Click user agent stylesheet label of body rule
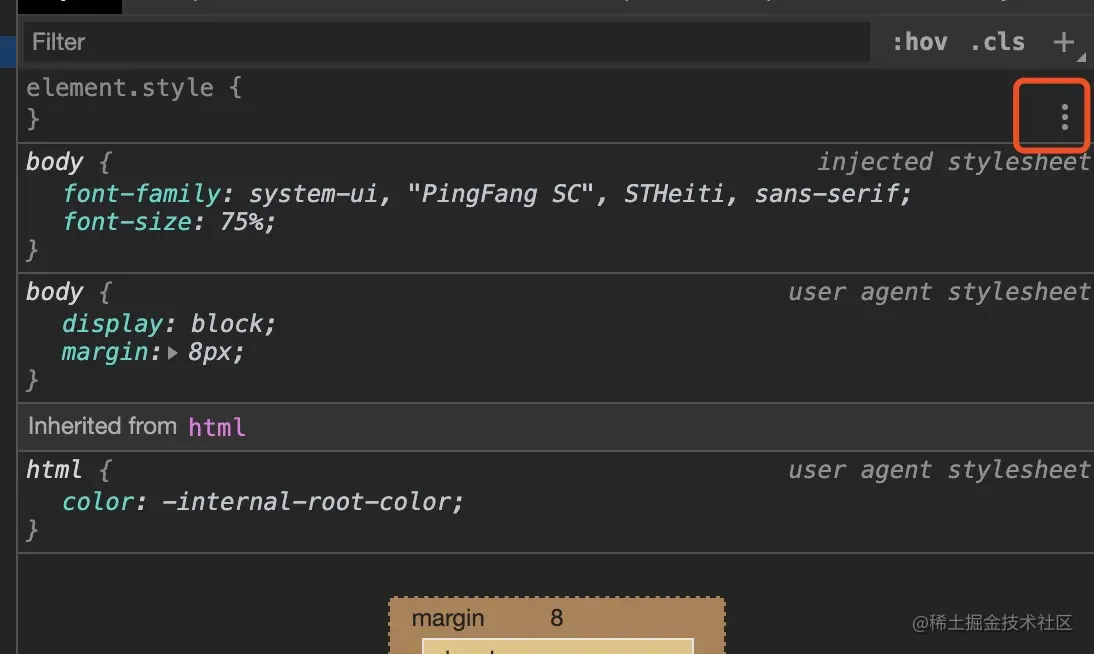The height and width of the screenshot is (654, 1094). [x=938, y=292]
